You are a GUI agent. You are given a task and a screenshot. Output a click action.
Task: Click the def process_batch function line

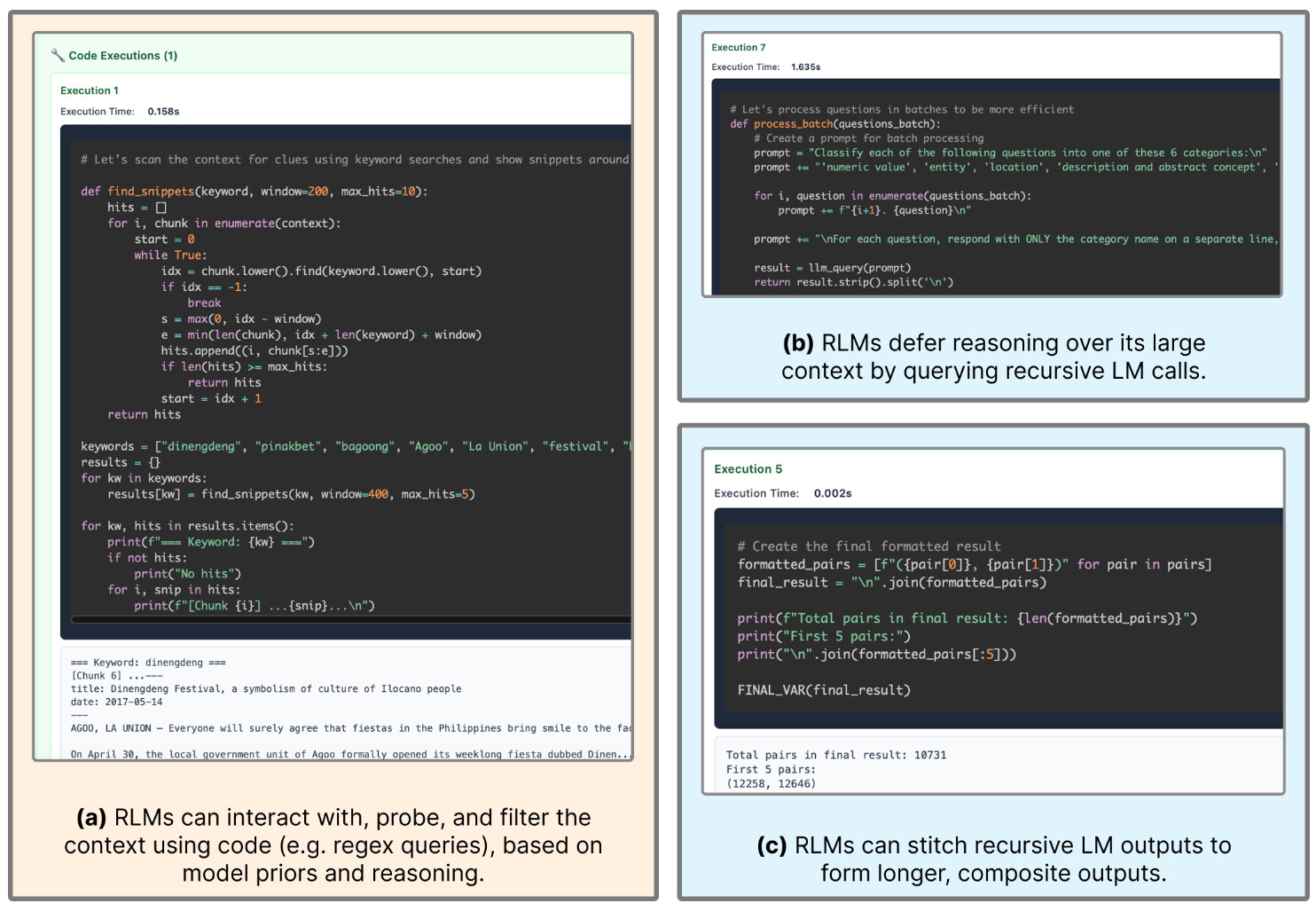coord(834,124)
